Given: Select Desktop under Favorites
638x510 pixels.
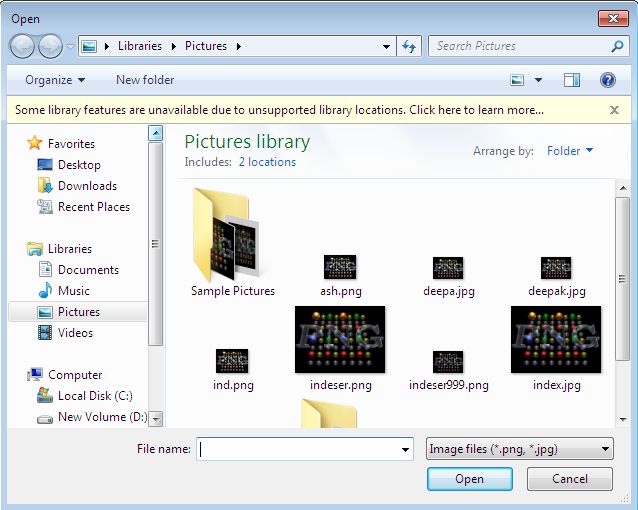Looking at the screenshot, I should pyautogui.click(x=69, y=164).
